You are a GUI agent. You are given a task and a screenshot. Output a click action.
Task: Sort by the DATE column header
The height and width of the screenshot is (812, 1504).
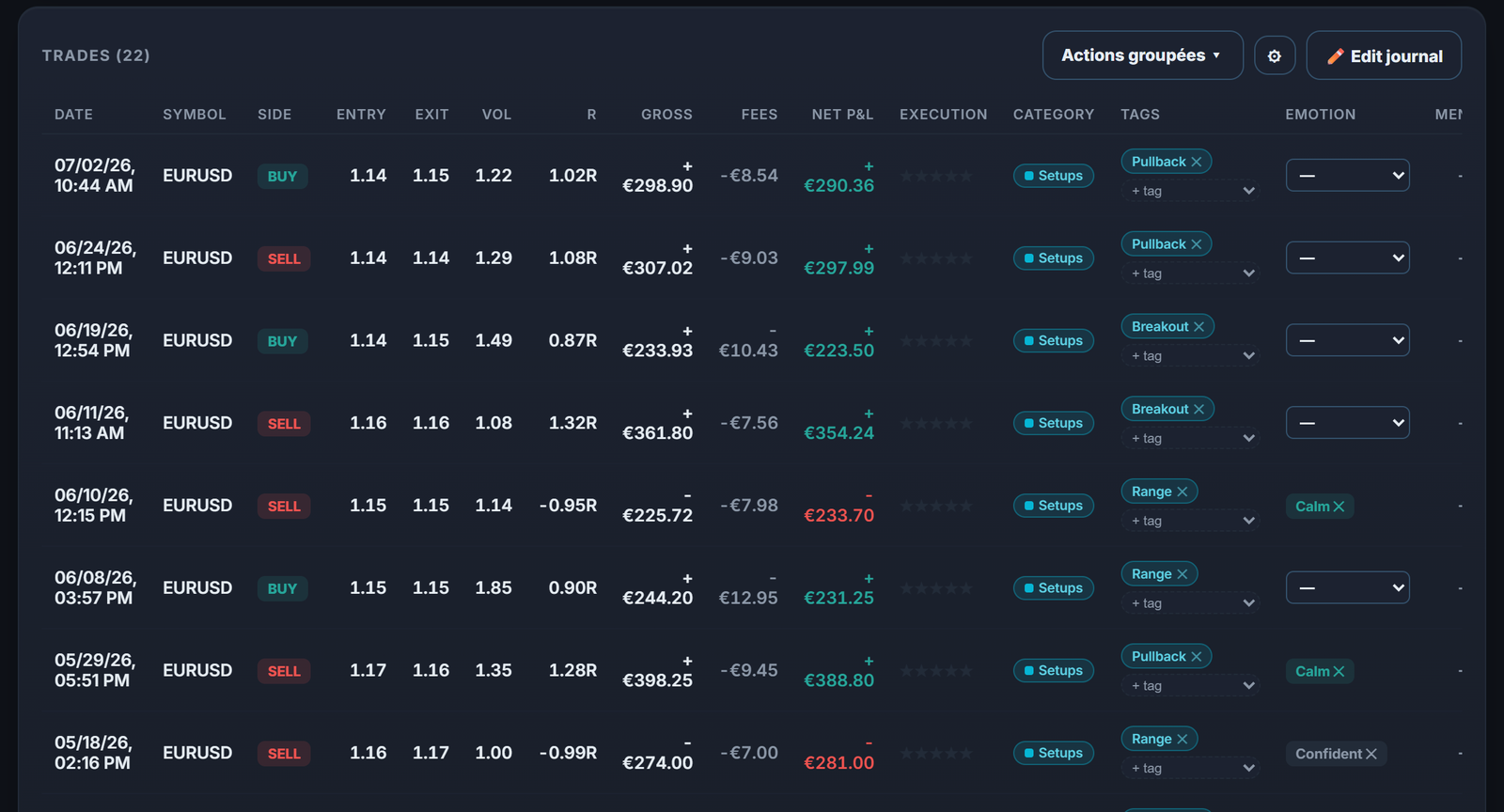click(73, 115)
